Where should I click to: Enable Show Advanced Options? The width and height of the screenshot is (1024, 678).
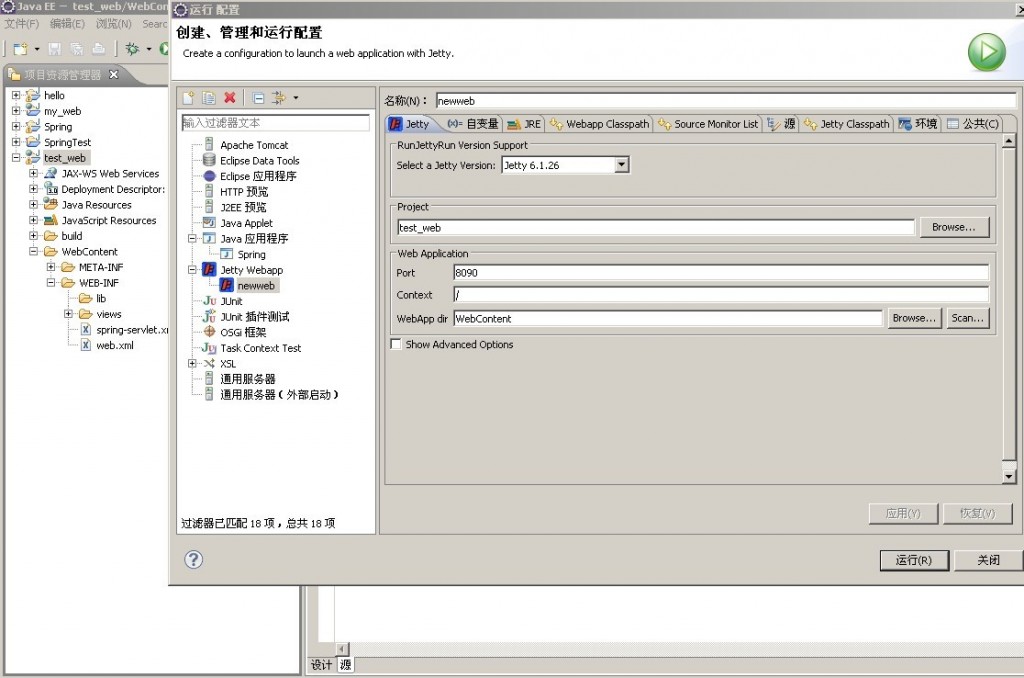[396, 343]
